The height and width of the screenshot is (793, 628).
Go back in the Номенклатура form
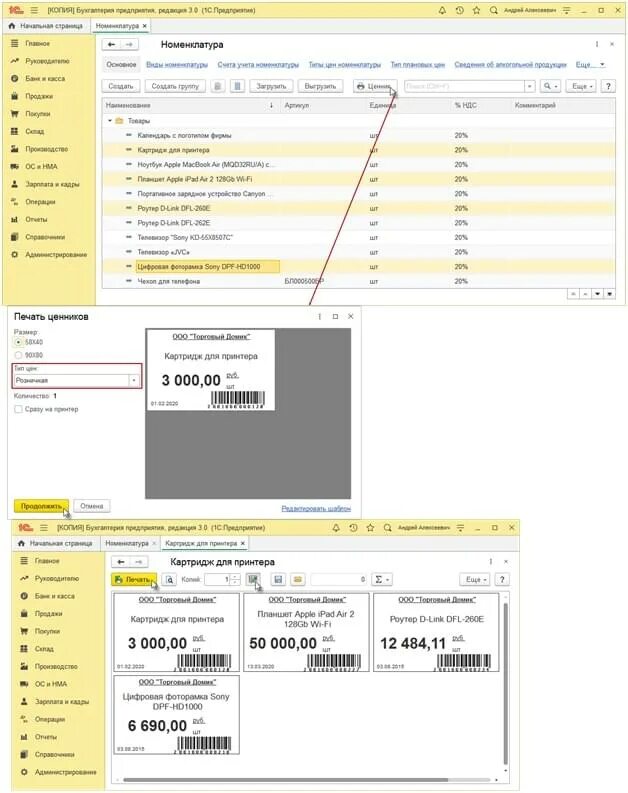(x=112, y=45)
